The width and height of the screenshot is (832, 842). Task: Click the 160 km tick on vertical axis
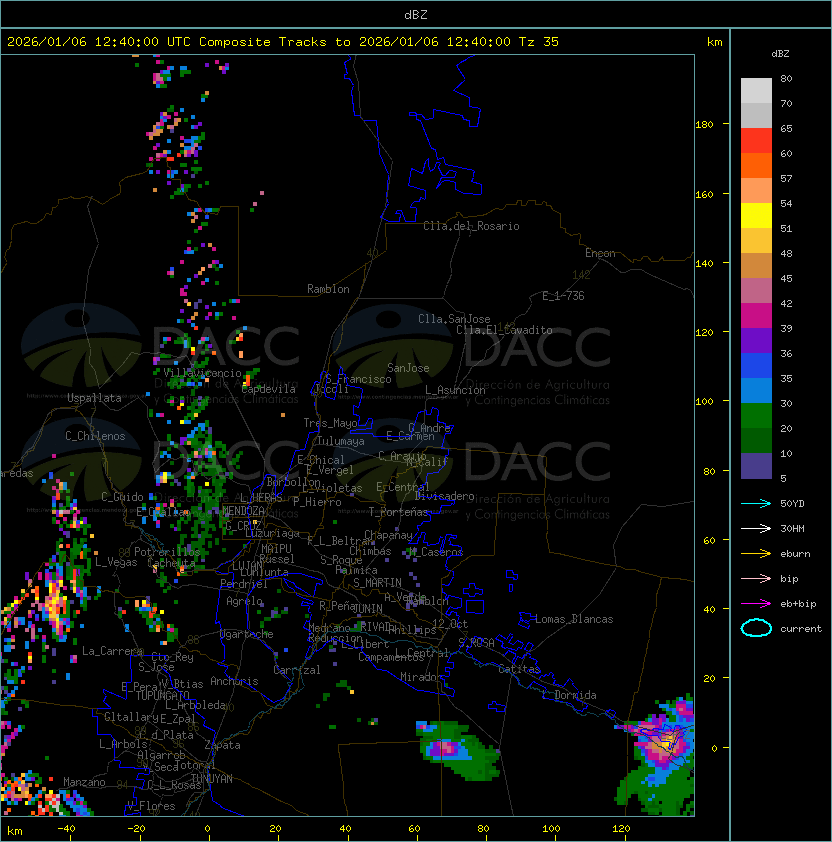click(704, 194)
